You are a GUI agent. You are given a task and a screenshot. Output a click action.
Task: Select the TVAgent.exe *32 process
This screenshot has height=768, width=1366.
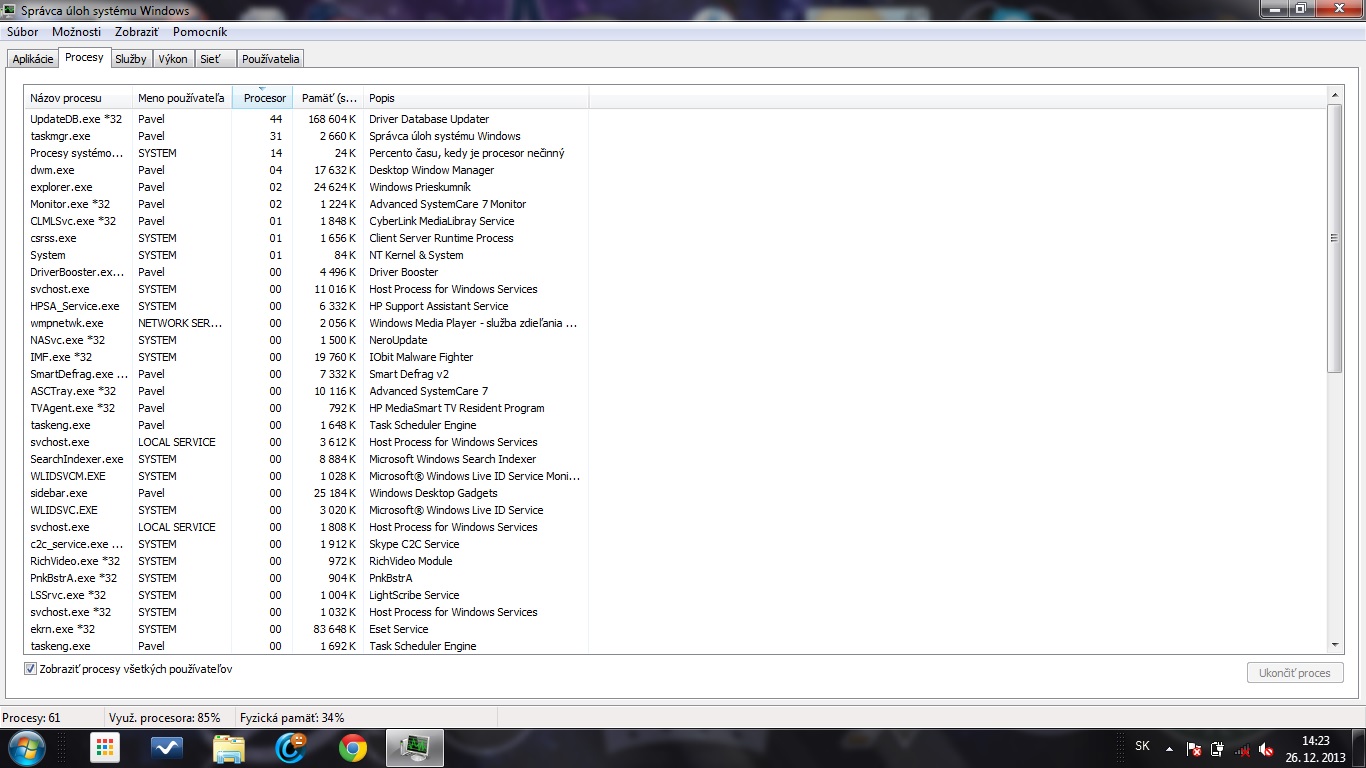(307, 408)
